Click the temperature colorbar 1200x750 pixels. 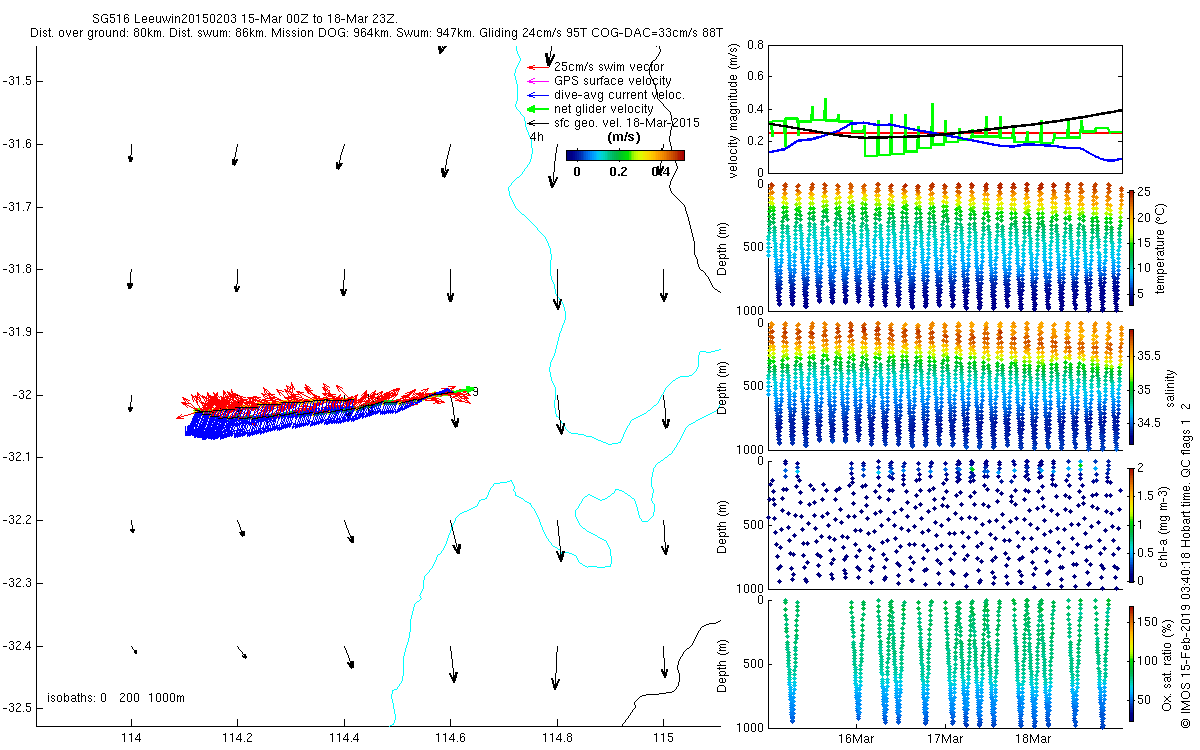coord(1131,248)
